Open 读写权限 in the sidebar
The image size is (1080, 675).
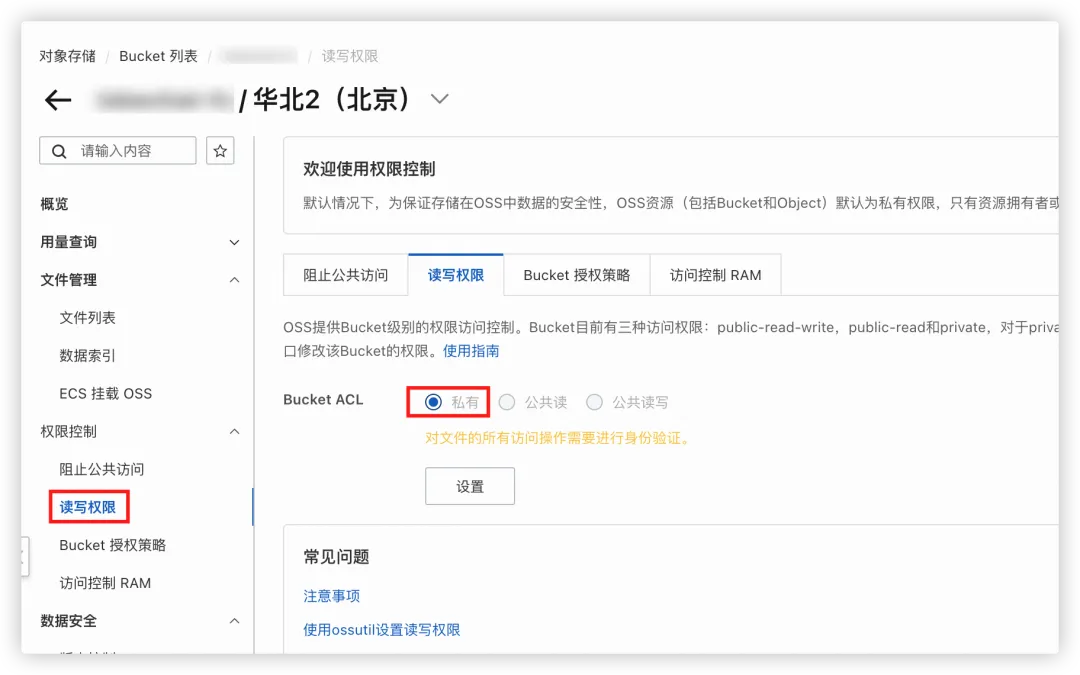coord(87,507)
